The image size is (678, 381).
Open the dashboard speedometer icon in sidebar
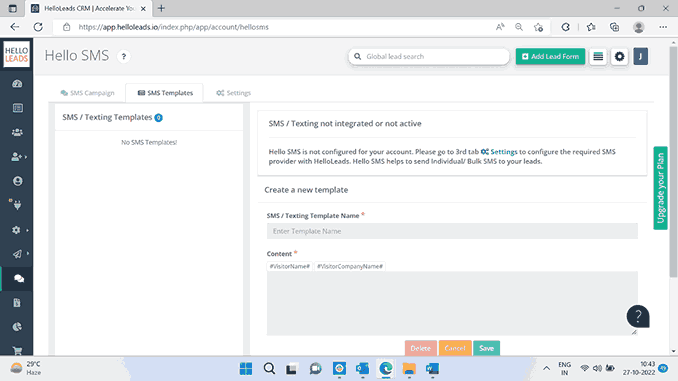[x=17, y=83]
